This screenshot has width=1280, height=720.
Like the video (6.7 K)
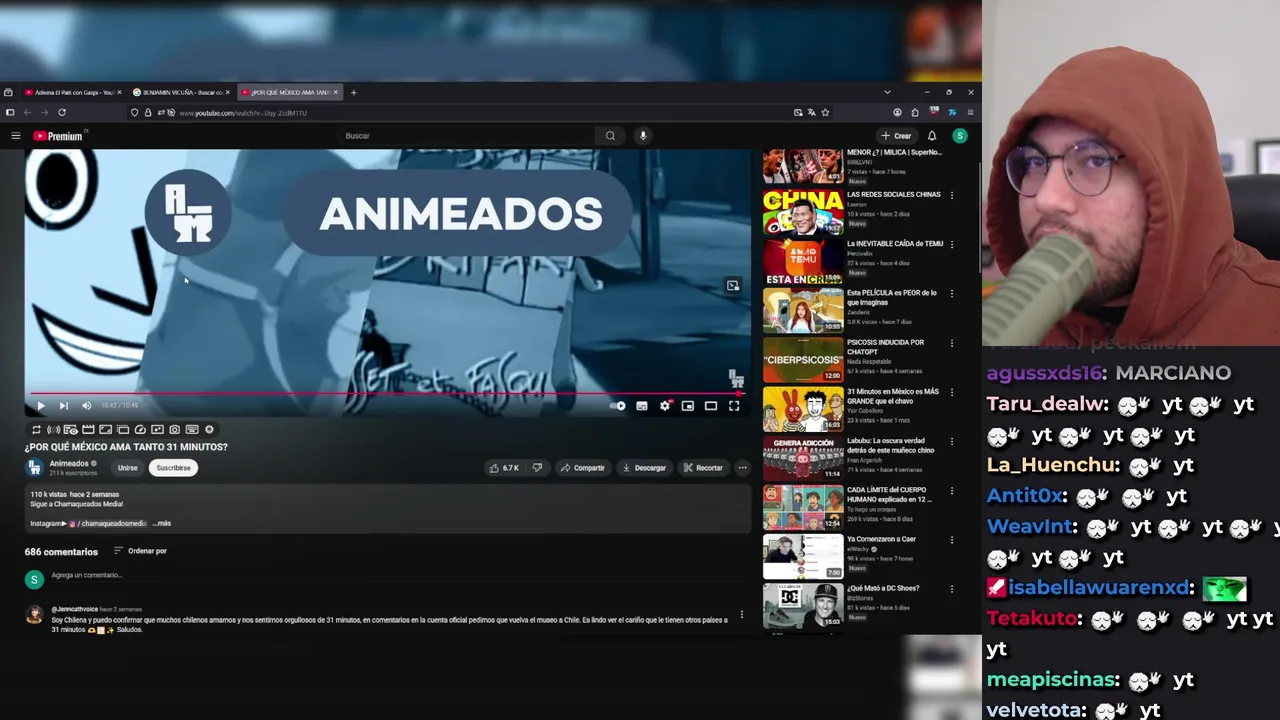(504, 468)
